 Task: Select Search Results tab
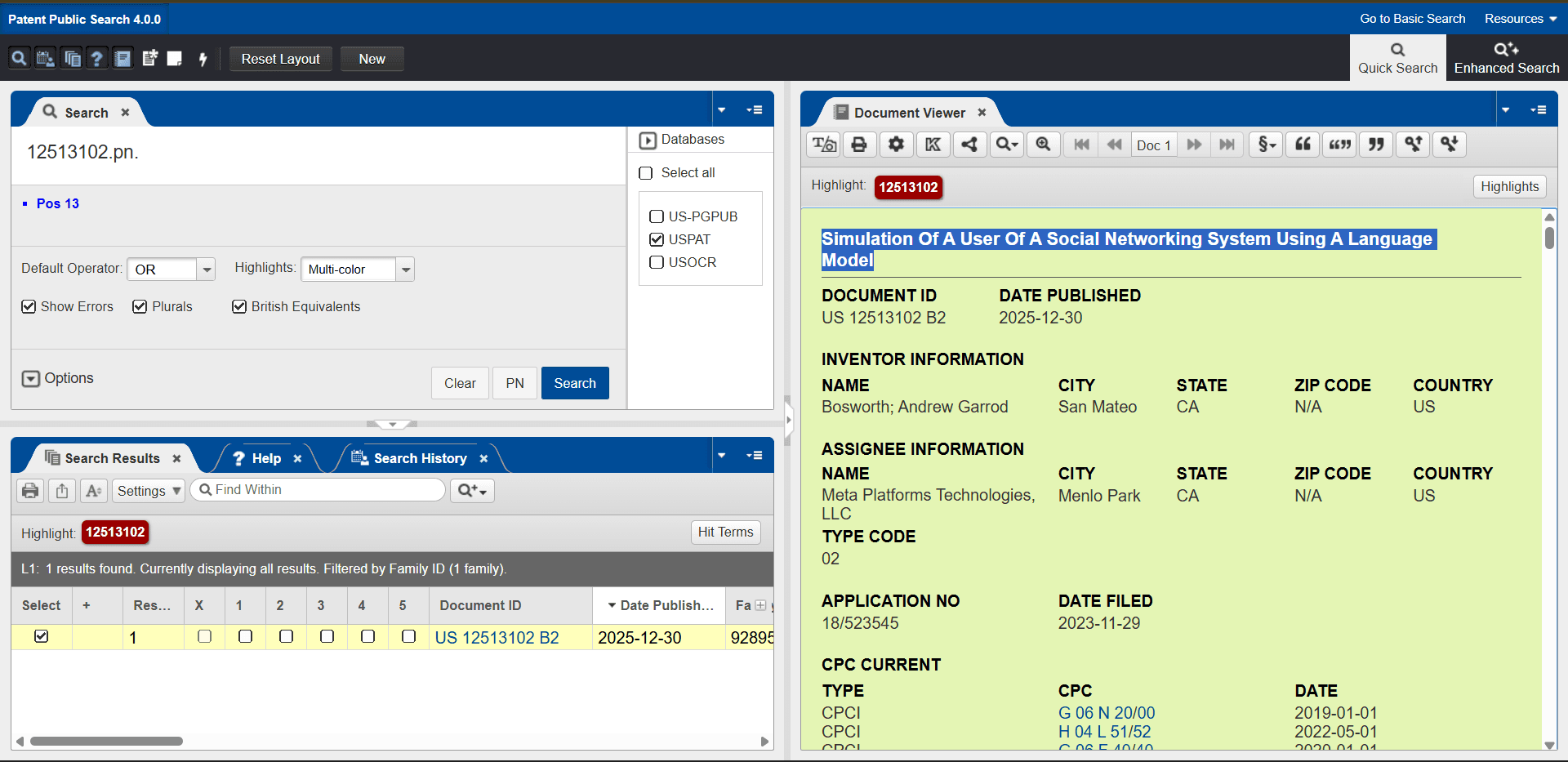(x=111, y=458)
